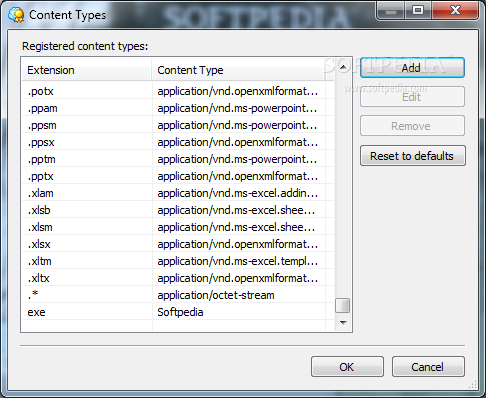Select the .ppsx extension row

pos(178,142)
